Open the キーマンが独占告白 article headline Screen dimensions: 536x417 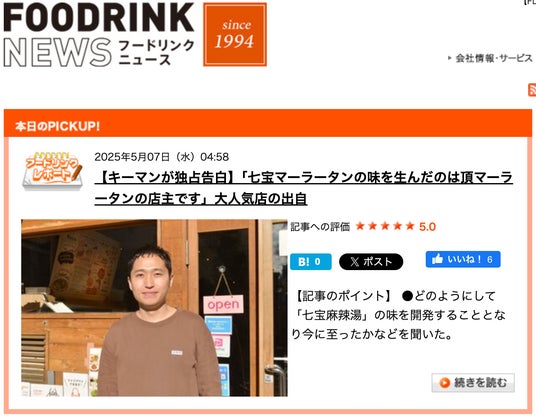coord(304,188)
